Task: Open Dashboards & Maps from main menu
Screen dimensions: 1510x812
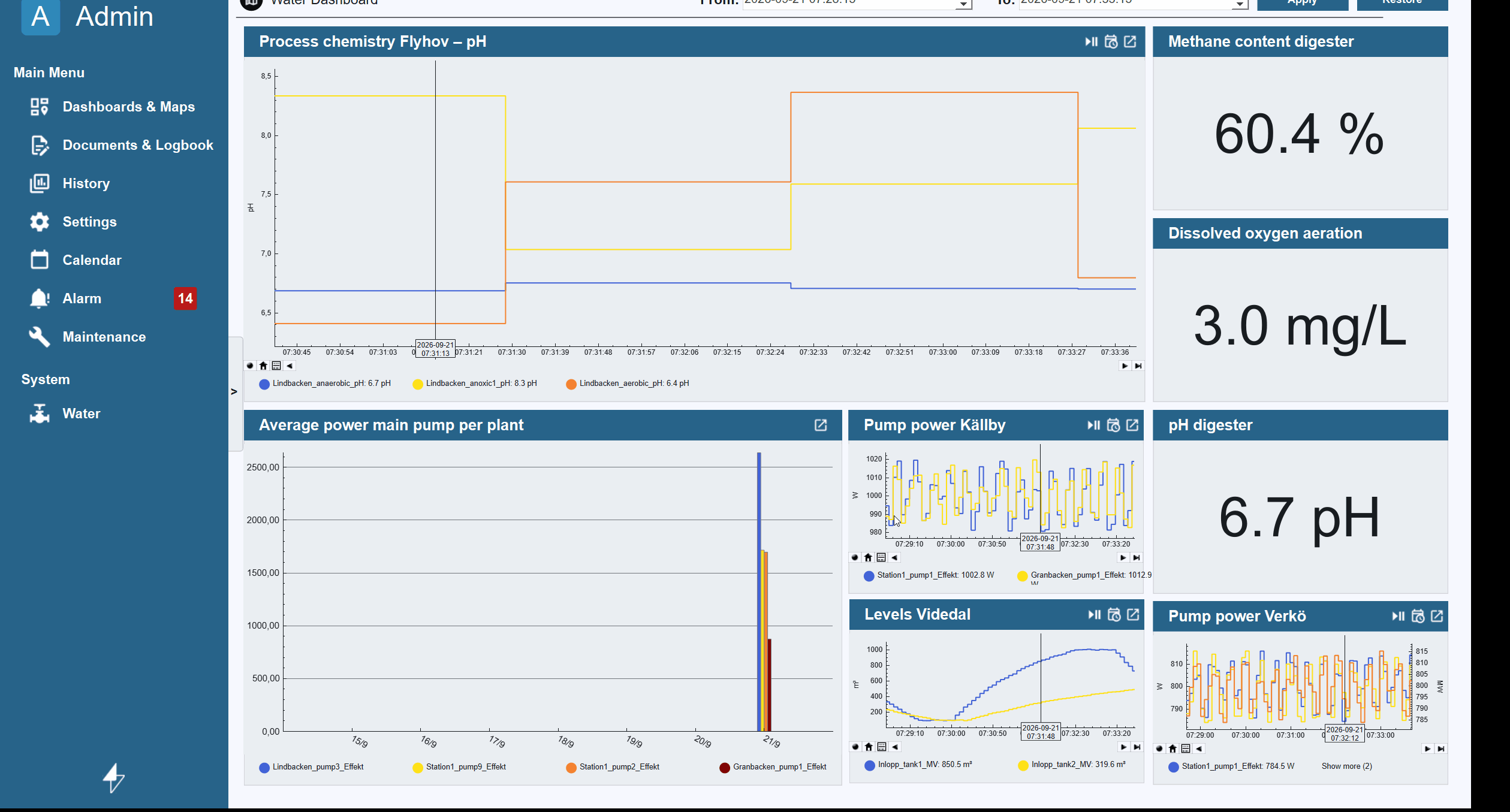Action: [113, 107]
